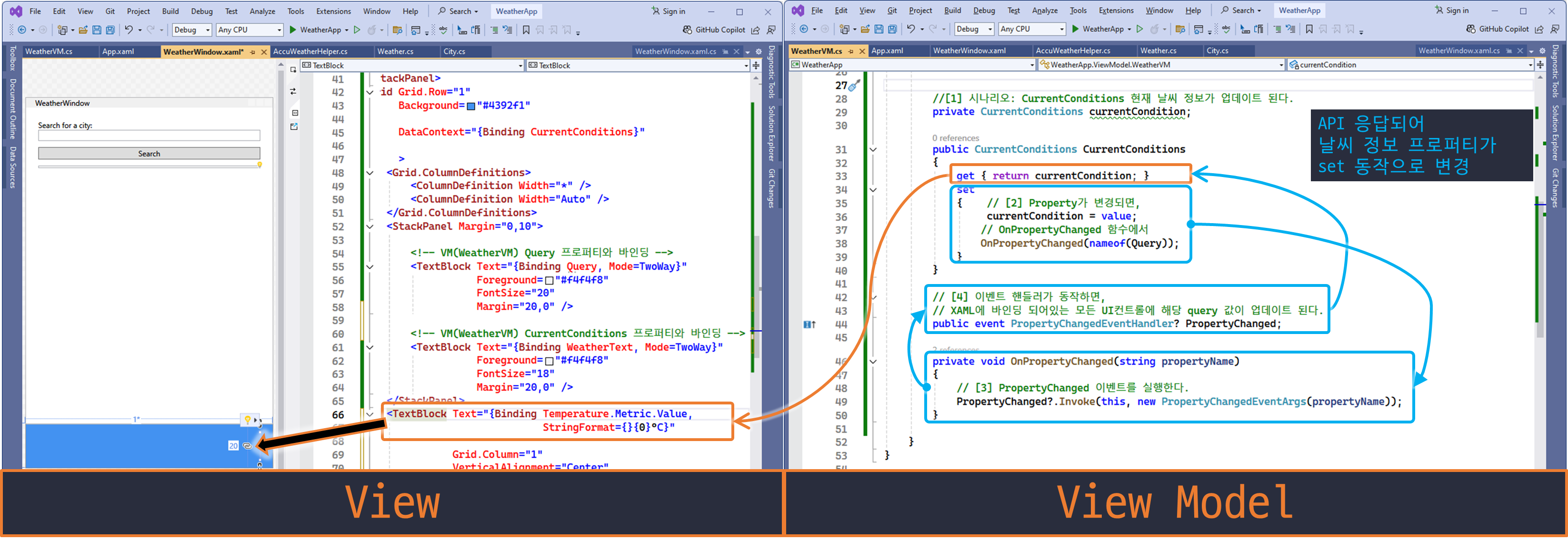Start WeatherApp with green play icon, left window
1568x560 pixels.
[x=293, y=30]
